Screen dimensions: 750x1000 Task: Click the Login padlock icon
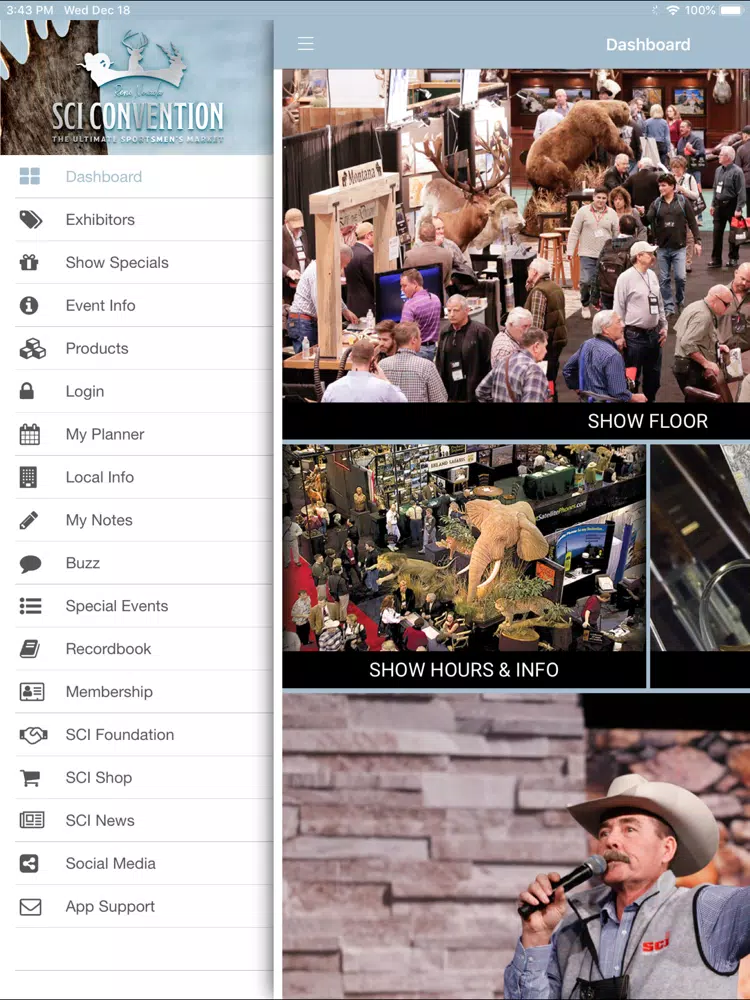click(27, 392)
